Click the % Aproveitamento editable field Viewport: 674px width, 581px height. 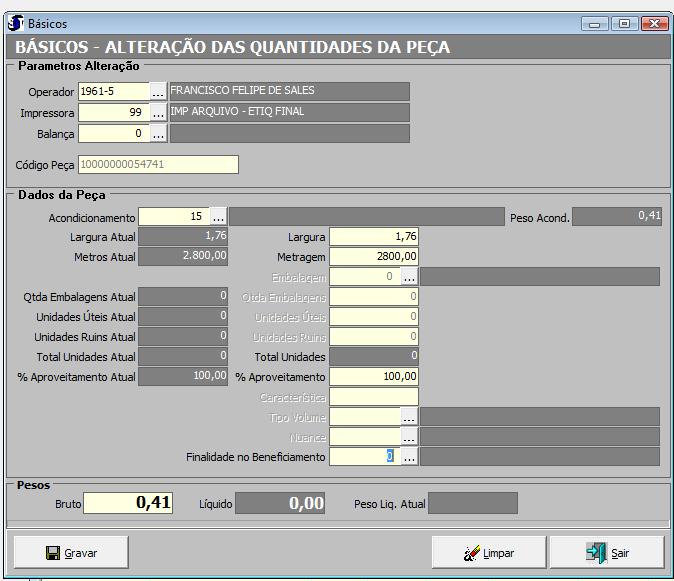(373, 377)
